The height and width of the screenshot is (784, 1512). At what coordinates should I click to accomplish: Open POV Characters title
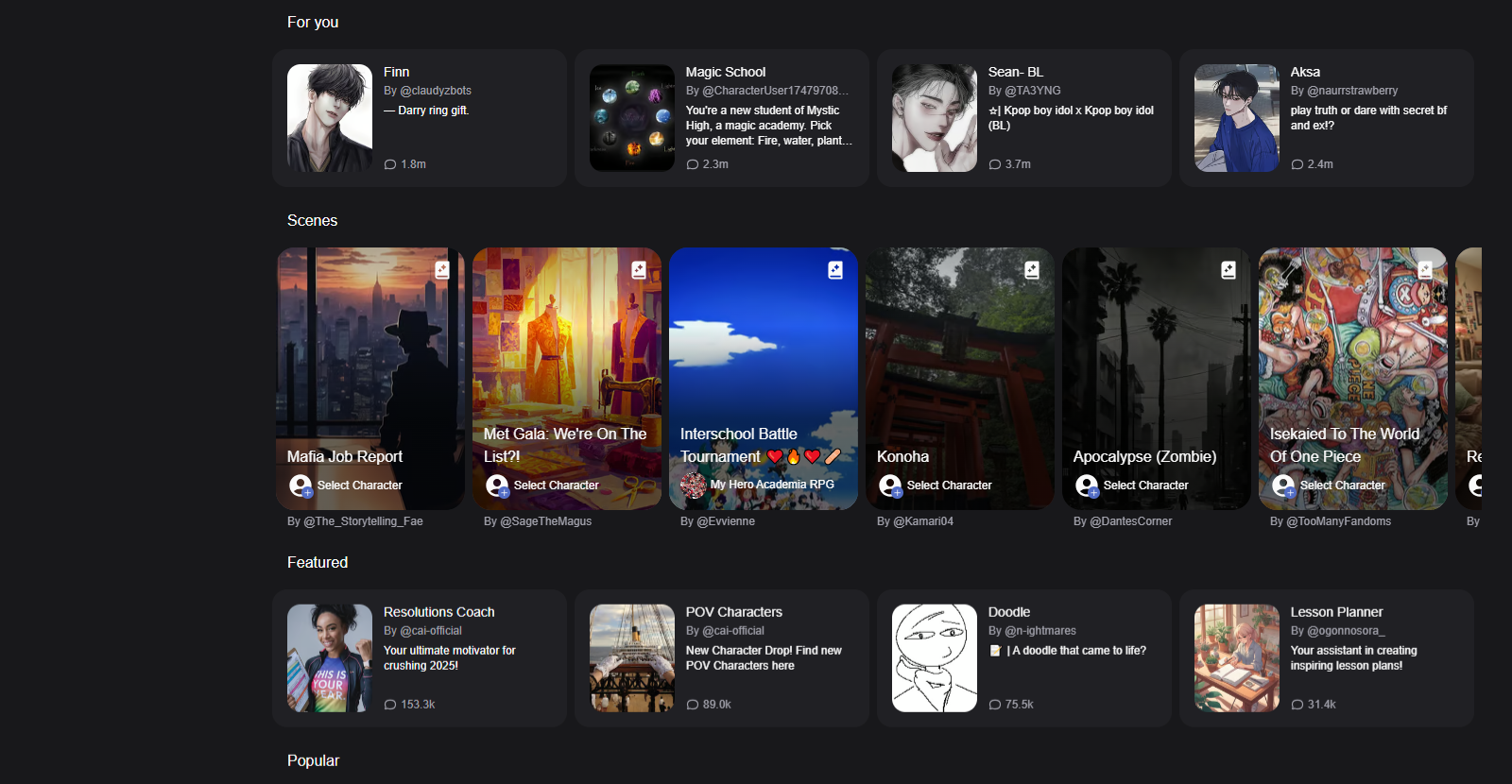point(734,612)
